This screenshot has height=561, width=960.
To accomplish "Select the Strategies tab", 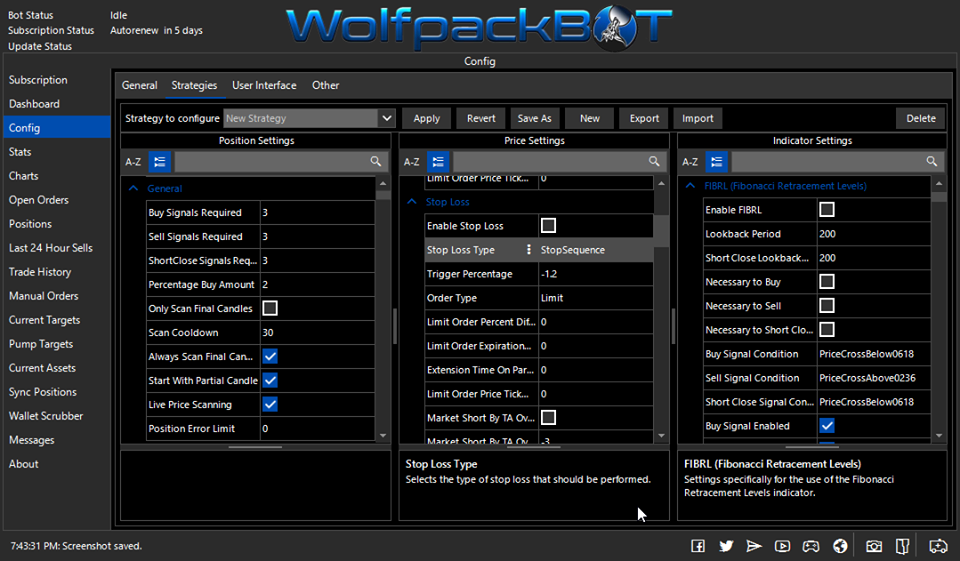I will point(194,85).
